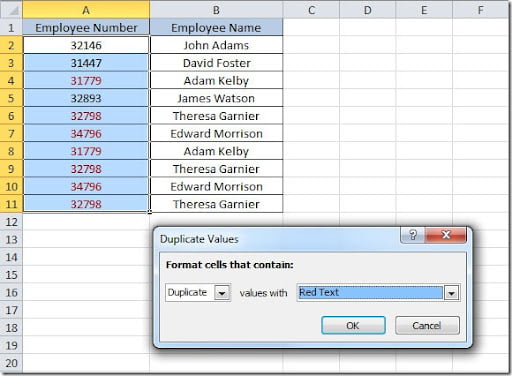Click the David Foster cell
Image resolution: width=512 pixels, height=376 pixels.
216,63
